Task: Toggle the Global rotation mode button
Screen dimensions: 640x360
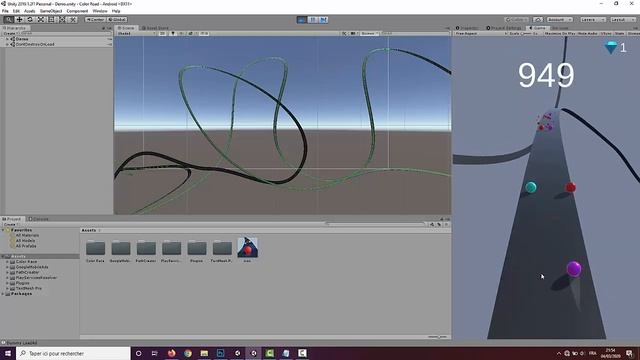Action: tap(117, 20)
